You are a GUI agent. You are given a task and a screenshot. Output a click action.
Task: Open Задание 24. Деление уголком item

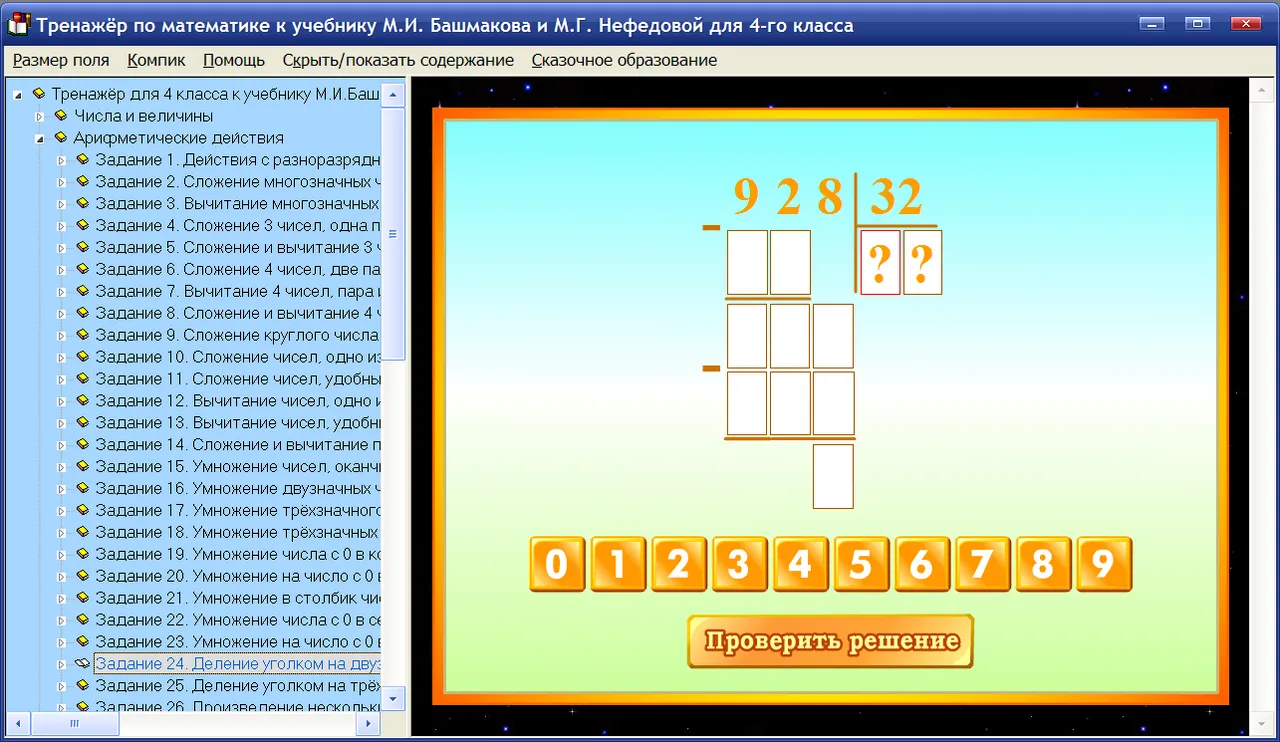coord(239,664)
